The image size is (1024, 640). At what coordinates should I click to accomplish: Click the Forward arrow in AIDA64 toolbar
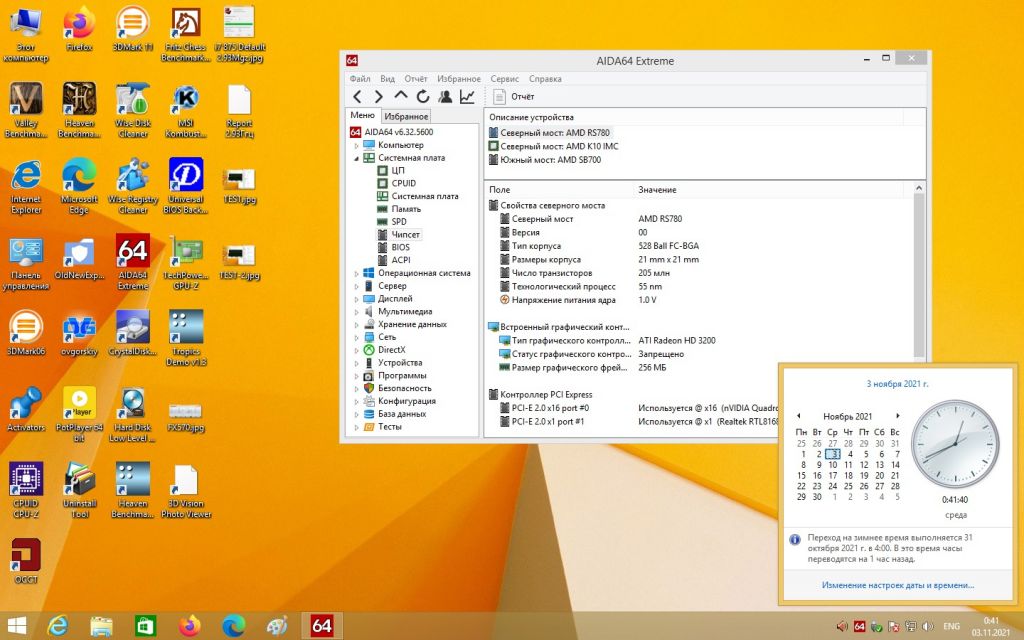pos(378,97)
